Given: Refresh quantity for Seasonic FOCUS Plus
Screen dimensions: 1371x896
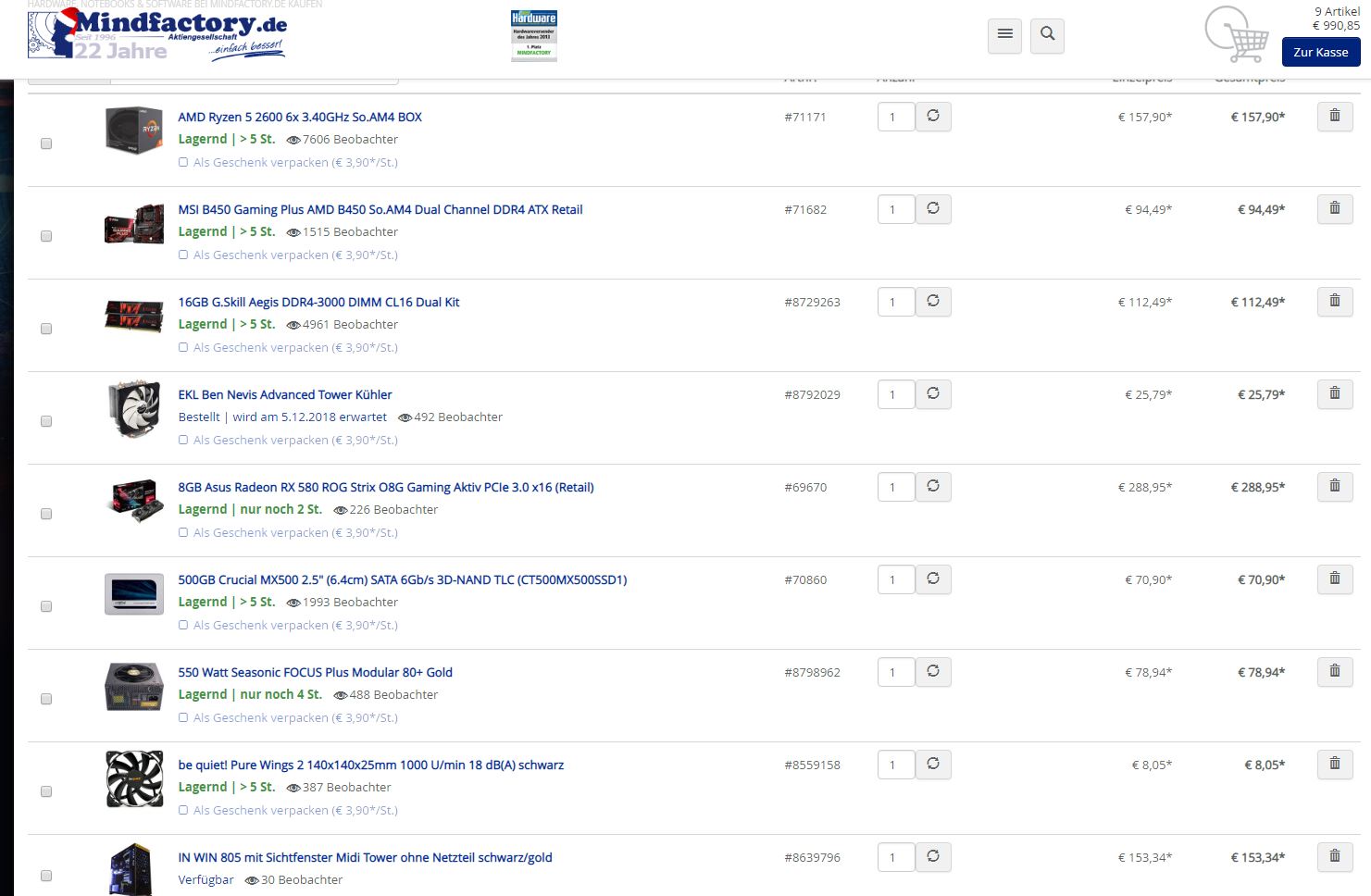Looking at the screenshot, I should 933,671.
